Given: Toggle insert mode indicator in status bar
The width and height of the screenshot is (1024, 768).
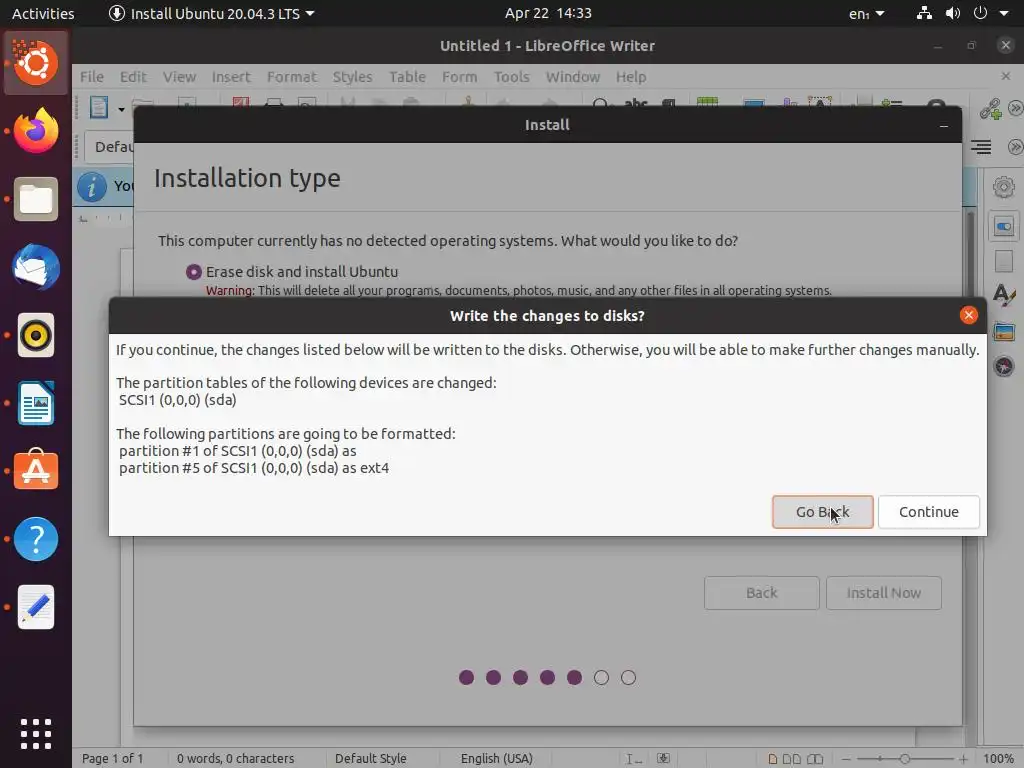Looking at the screenshot, I should 633,759.
